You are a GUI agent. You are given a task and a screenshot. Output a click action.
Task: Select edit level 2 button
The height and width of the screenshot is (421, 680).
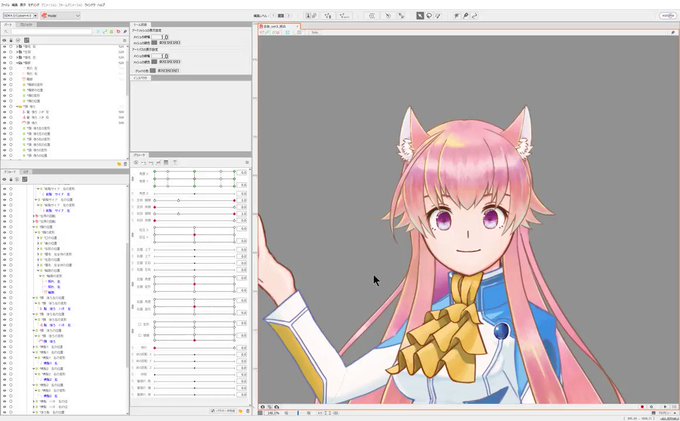(x=281, y=16)
